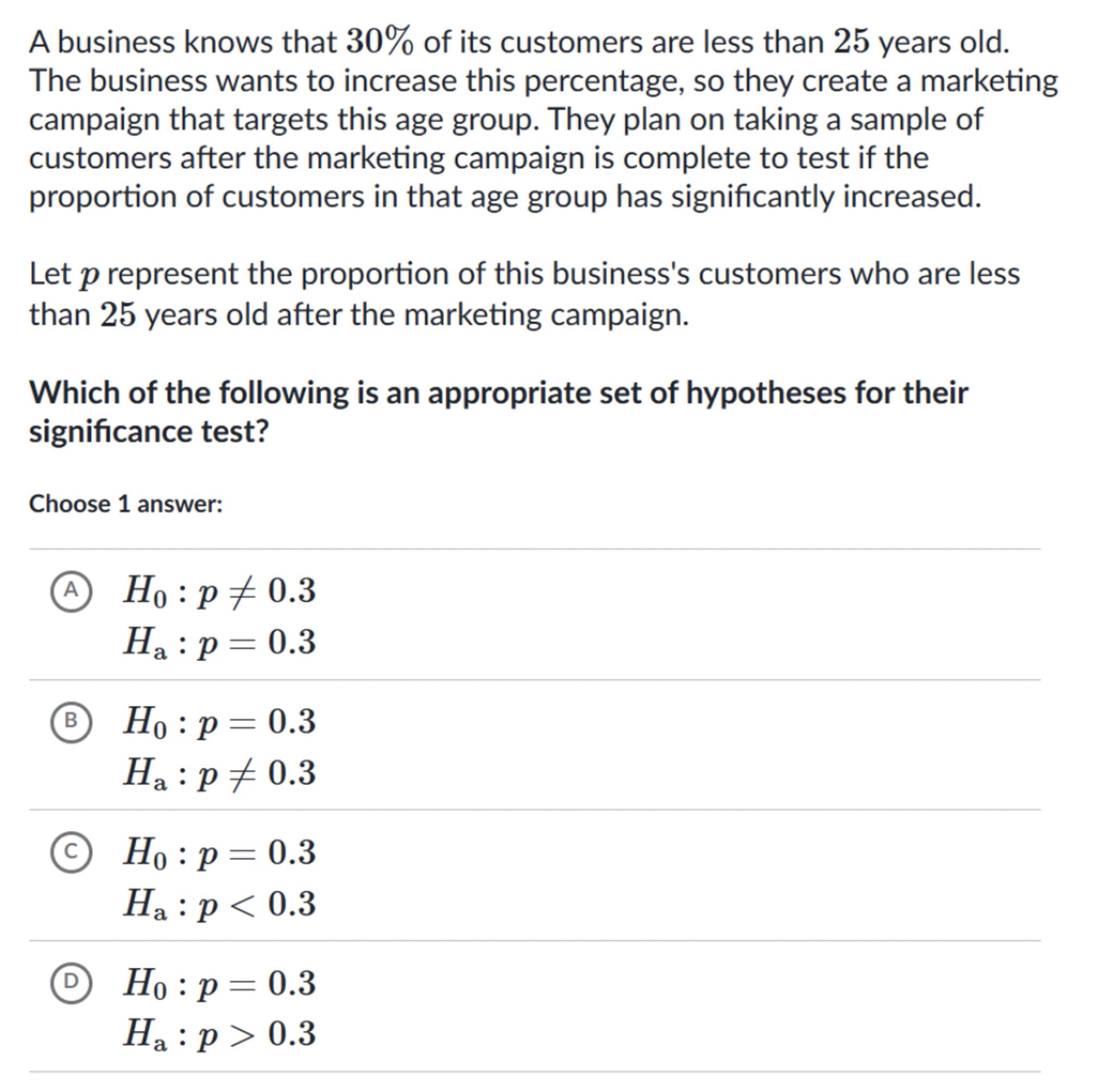Click the "Choose 1 answer:" label
The image size is (1112, 1092).
coord(125,504)
